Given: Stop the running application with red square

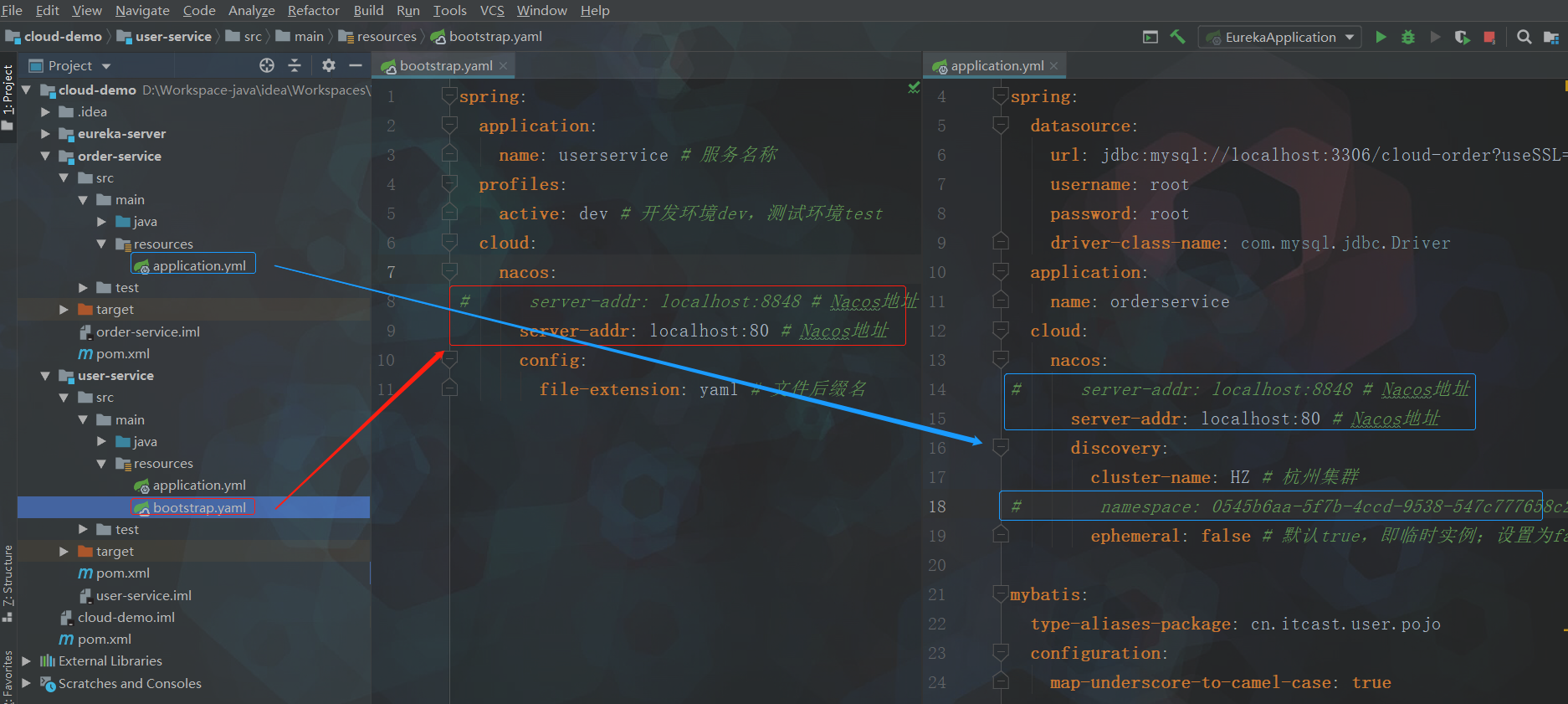Looking at the screenshot, I should [x=1489, y=37].
